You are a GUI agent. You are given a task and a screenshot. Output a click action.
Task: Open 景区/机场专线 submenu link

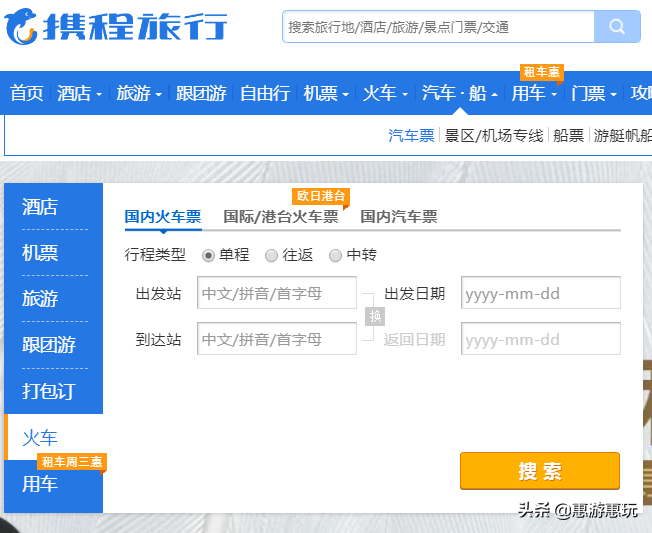pyautogui.click(x=494, y=136)
